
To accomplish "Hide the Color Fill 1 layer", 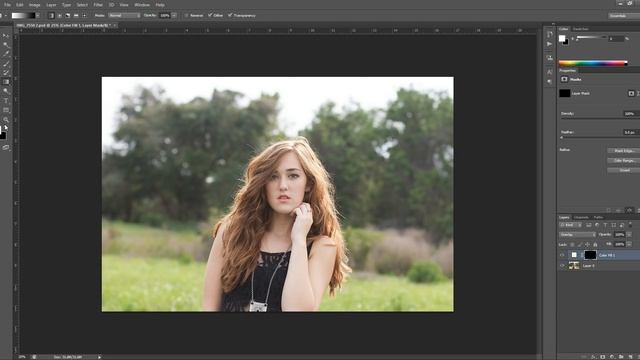I will click(562, 255).
